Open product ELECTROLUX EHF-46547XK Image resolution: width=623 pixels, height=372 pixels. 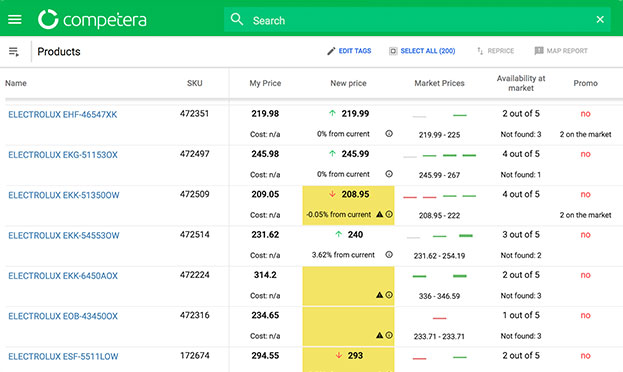click(x=63, y=114)
